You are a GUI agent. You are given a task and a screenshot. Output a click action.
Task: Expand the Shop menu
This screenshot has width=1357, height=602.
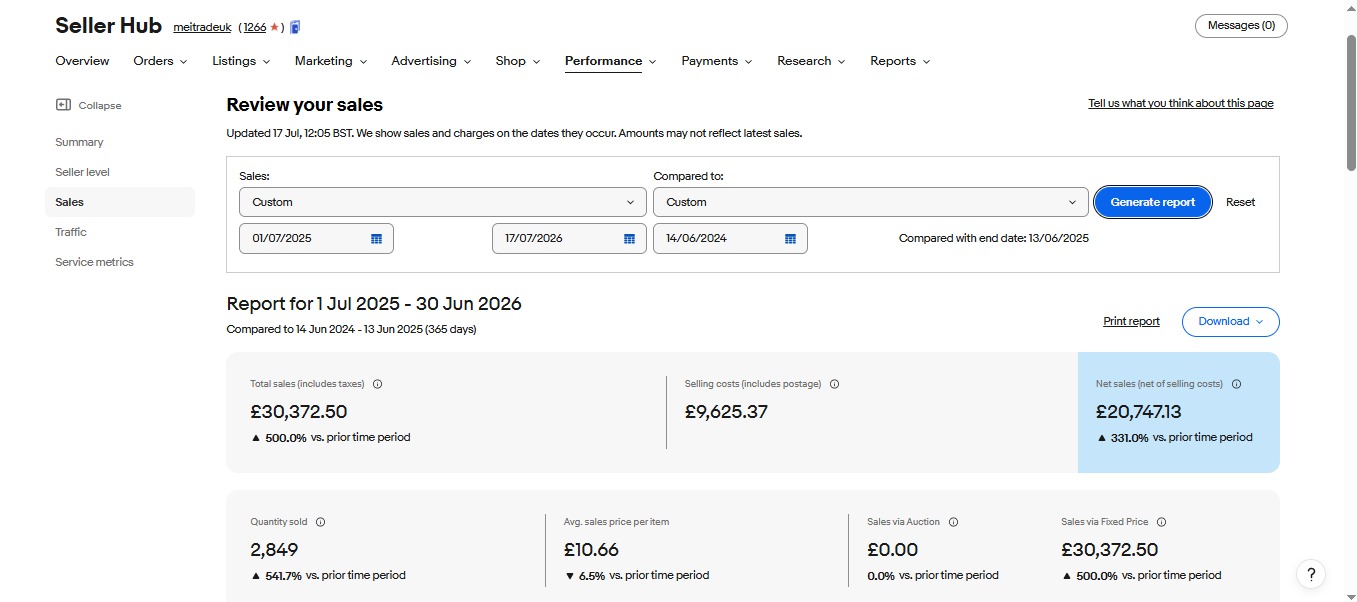click(518, 61)
